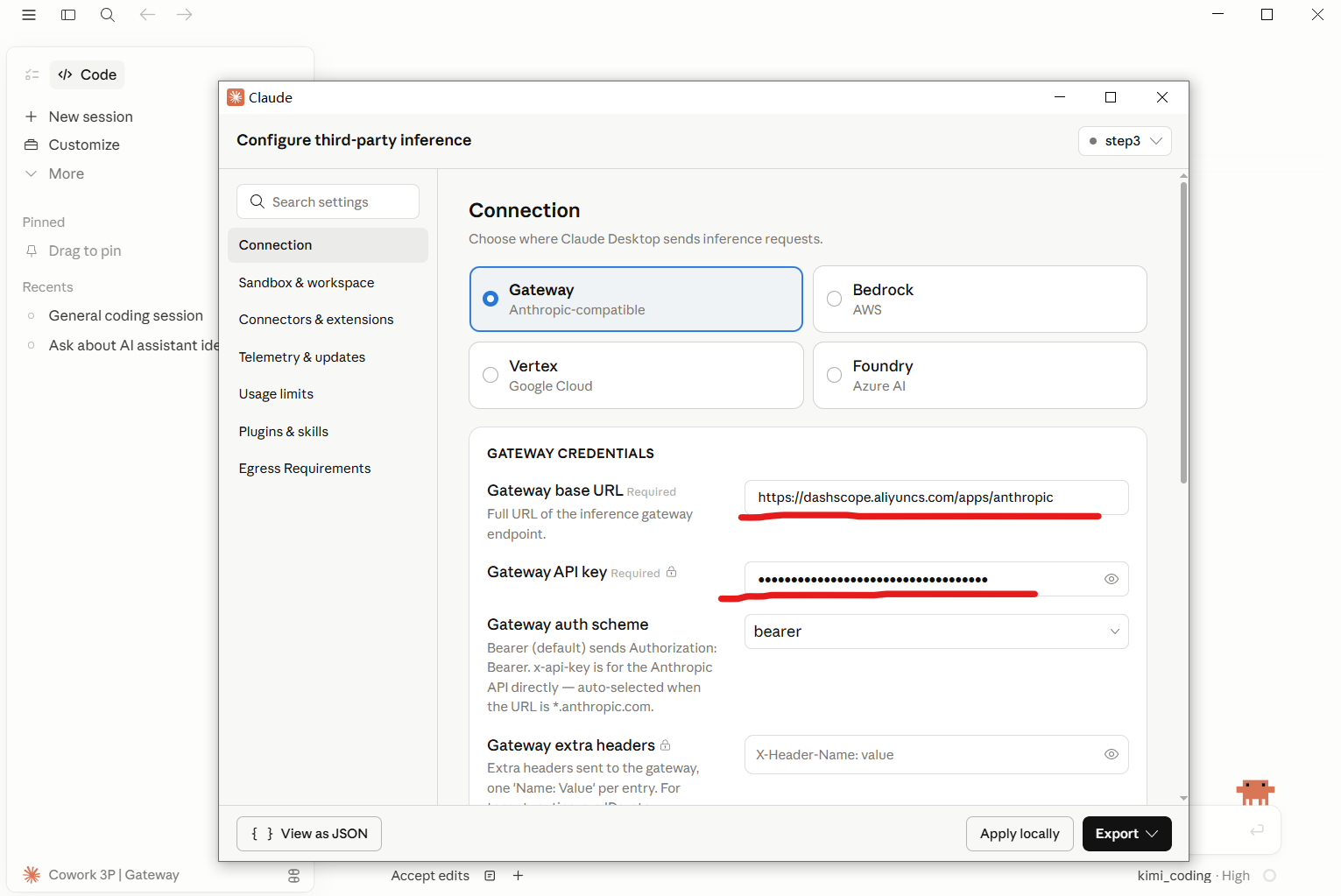Click the Claude logo in dialog title bar

point(236,97)
